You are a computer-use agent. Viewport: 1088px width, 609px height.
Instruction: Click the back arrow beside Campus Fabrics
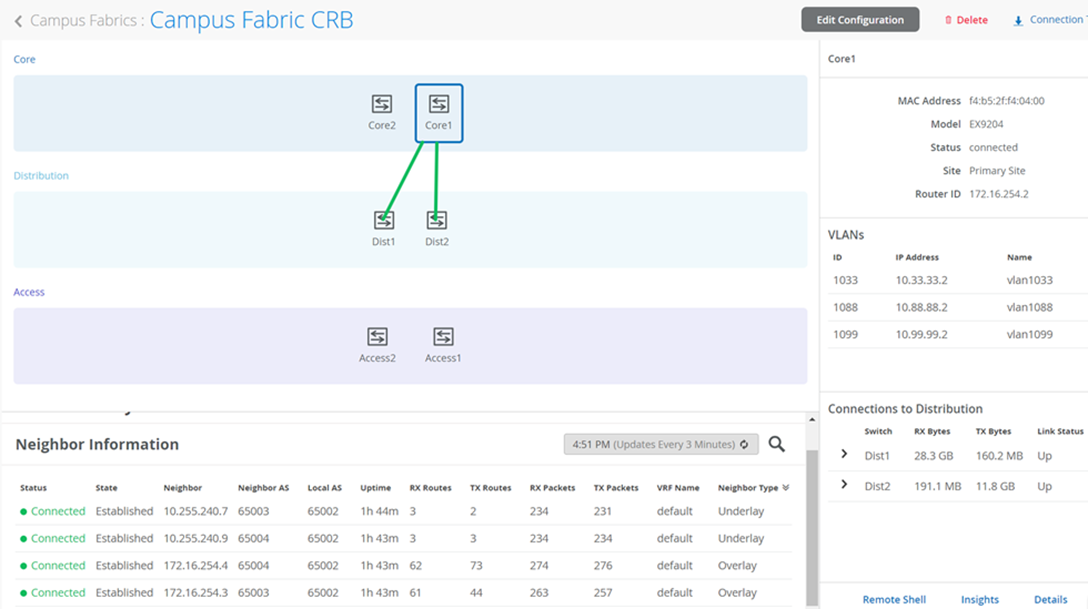(18, 21)
